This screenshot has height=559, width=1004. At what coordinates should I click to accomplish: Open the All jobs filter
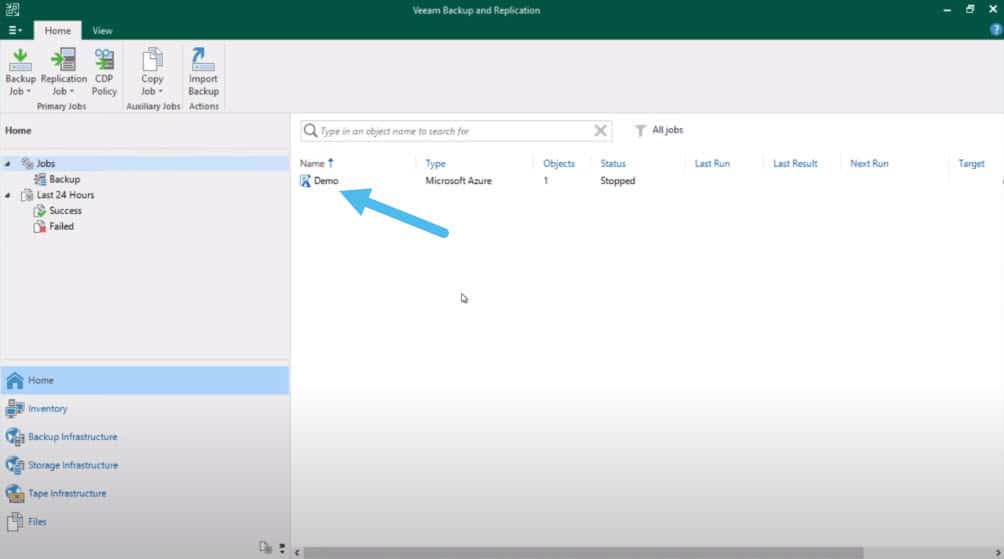tap(659, 130)
